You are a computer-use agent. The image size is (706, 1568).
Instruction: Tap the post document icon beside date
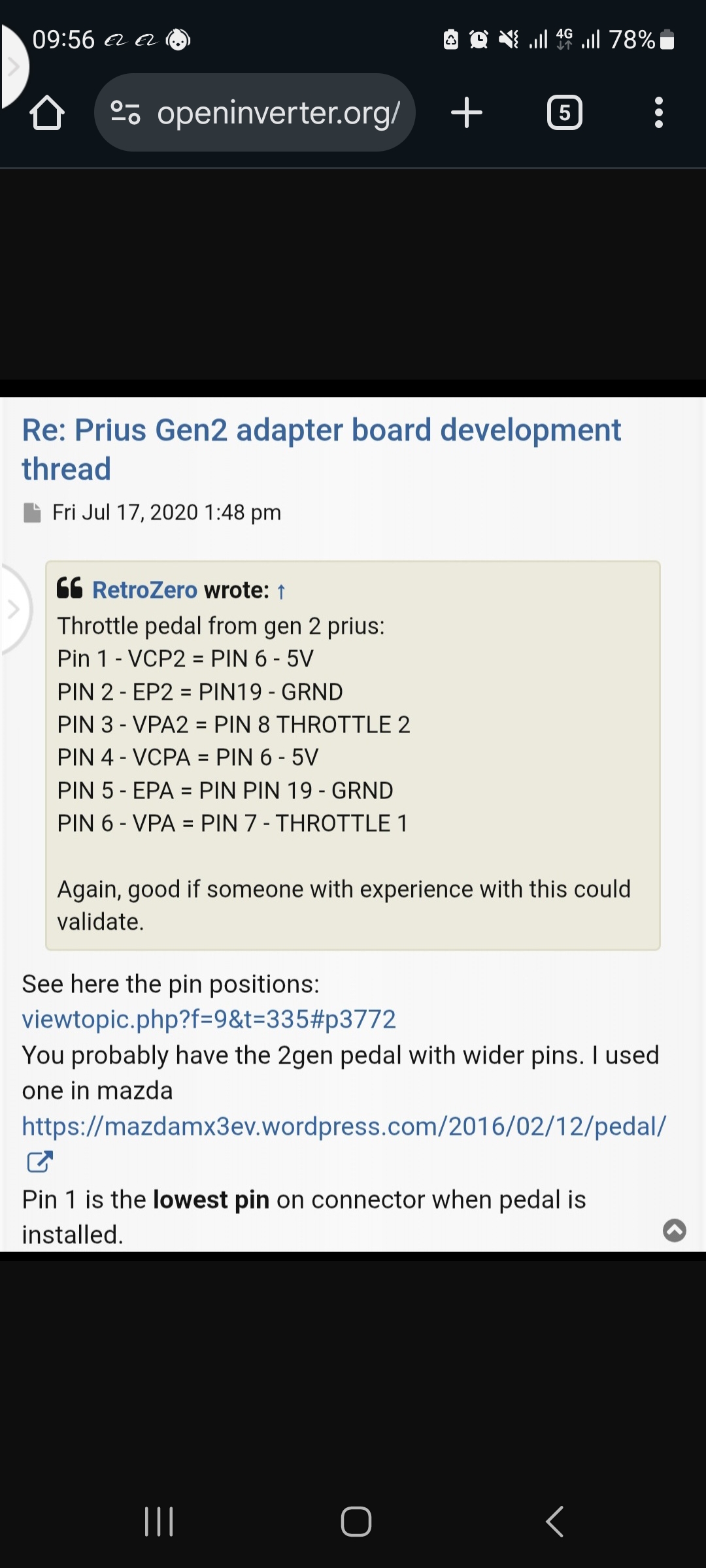pyautogui.click(x=32, y=513)
